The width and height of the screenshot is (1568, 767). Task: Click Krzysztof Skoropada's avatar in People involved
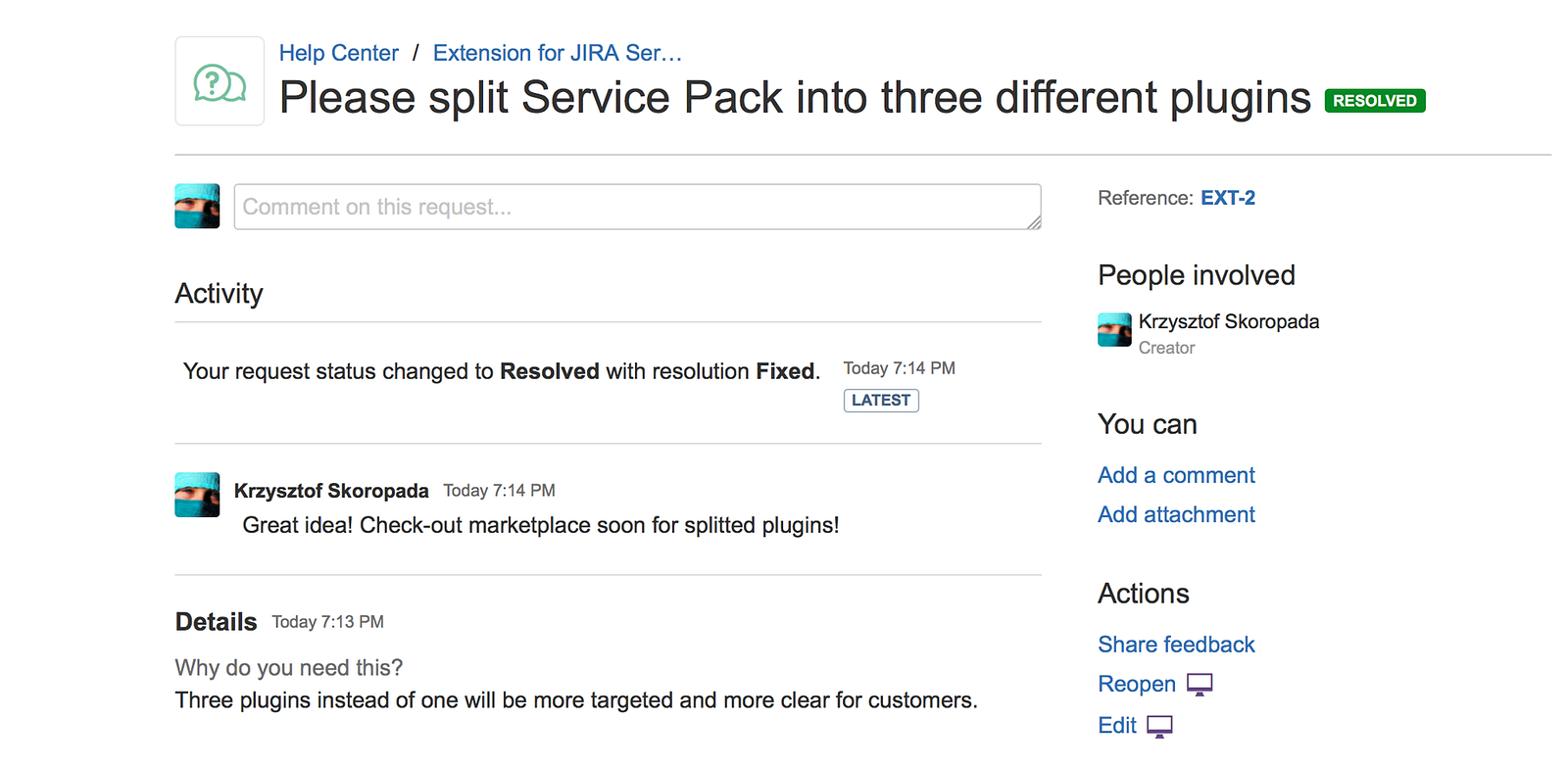[1114, 330]
